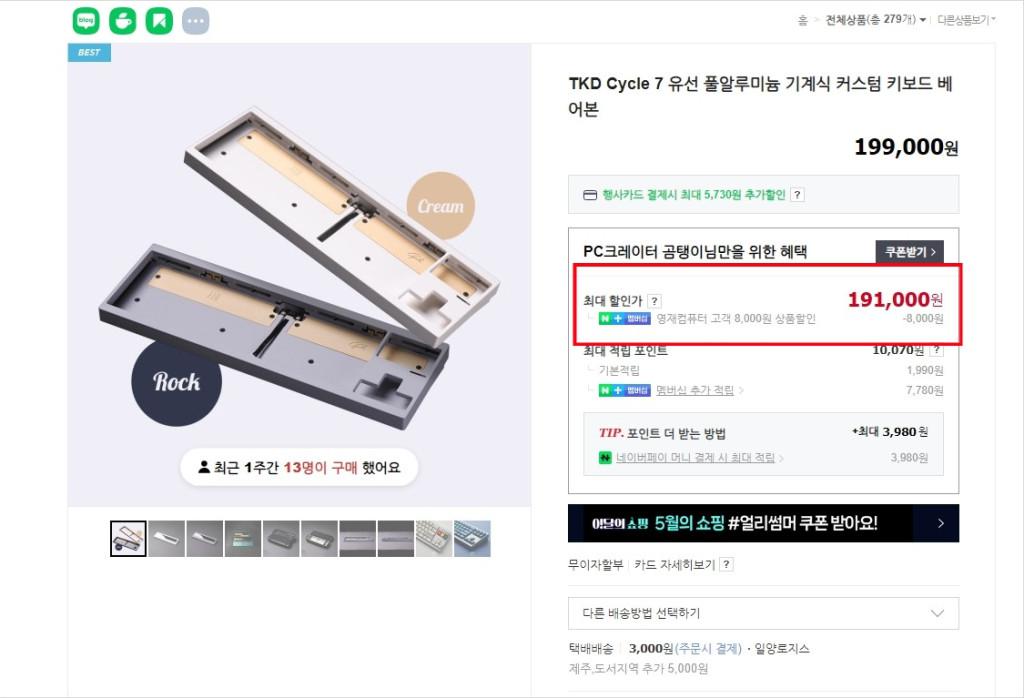This screenshot has height=698, width=1024.
Task: Click the help icon beside 카드 자세히보기
Action: (726, 564)
